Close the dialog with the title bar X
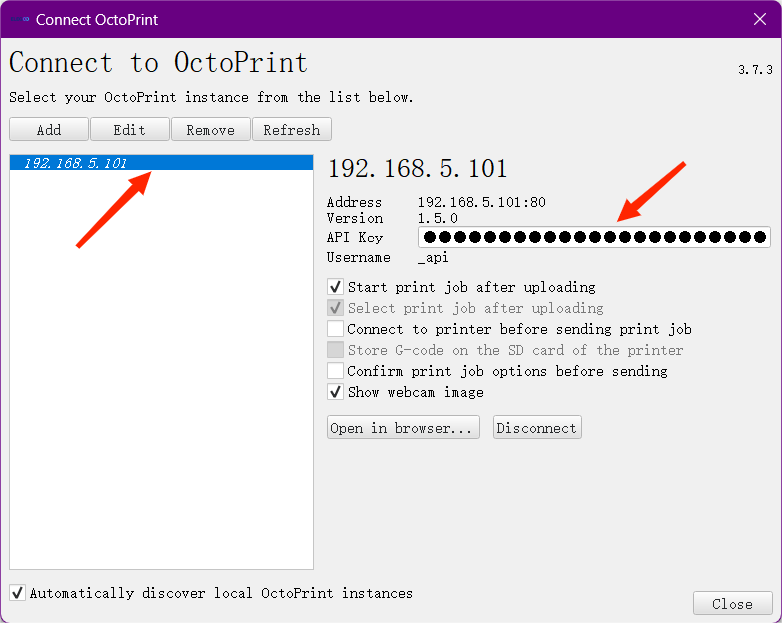Screen dimensions: 782x623 point(759,19)
